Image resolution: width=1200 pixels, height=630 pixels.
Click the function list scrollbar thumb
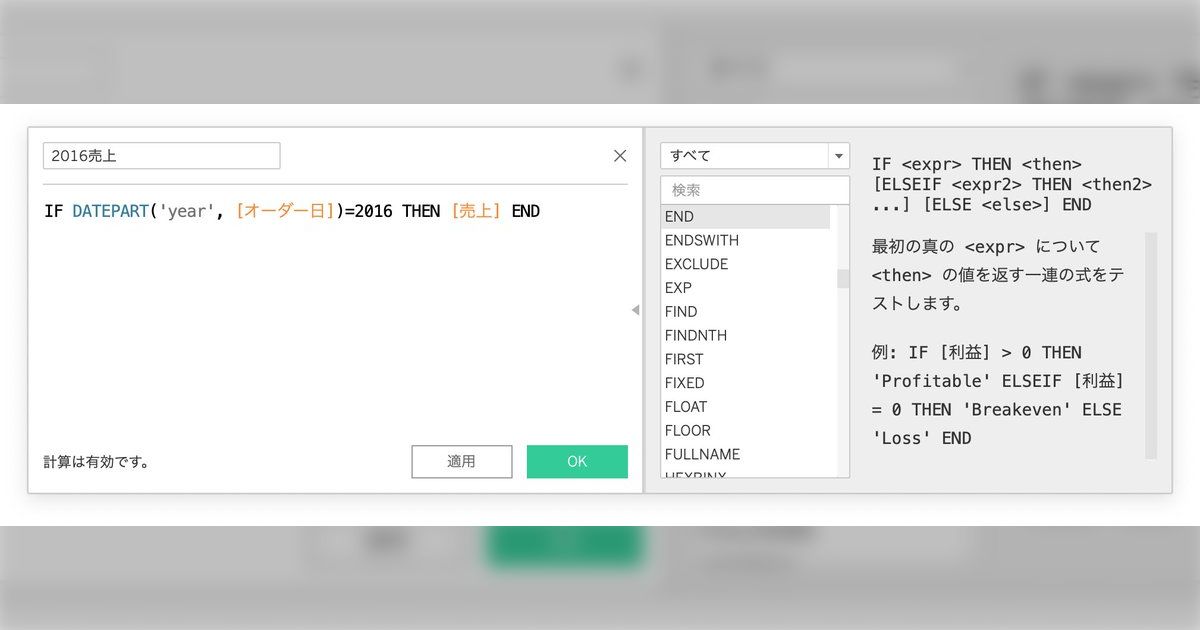(843, 278)
